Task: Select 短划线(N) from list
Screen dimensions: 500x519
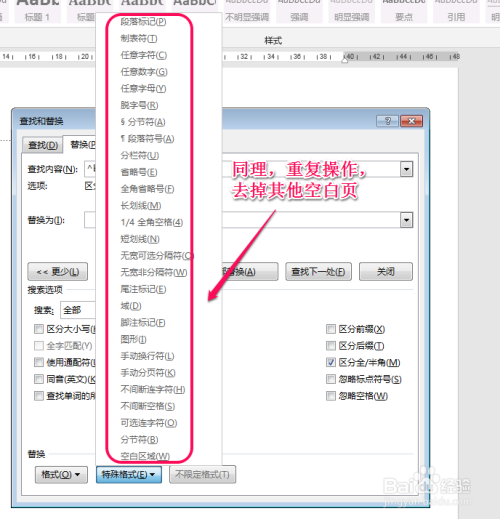Action: (140, 239)
